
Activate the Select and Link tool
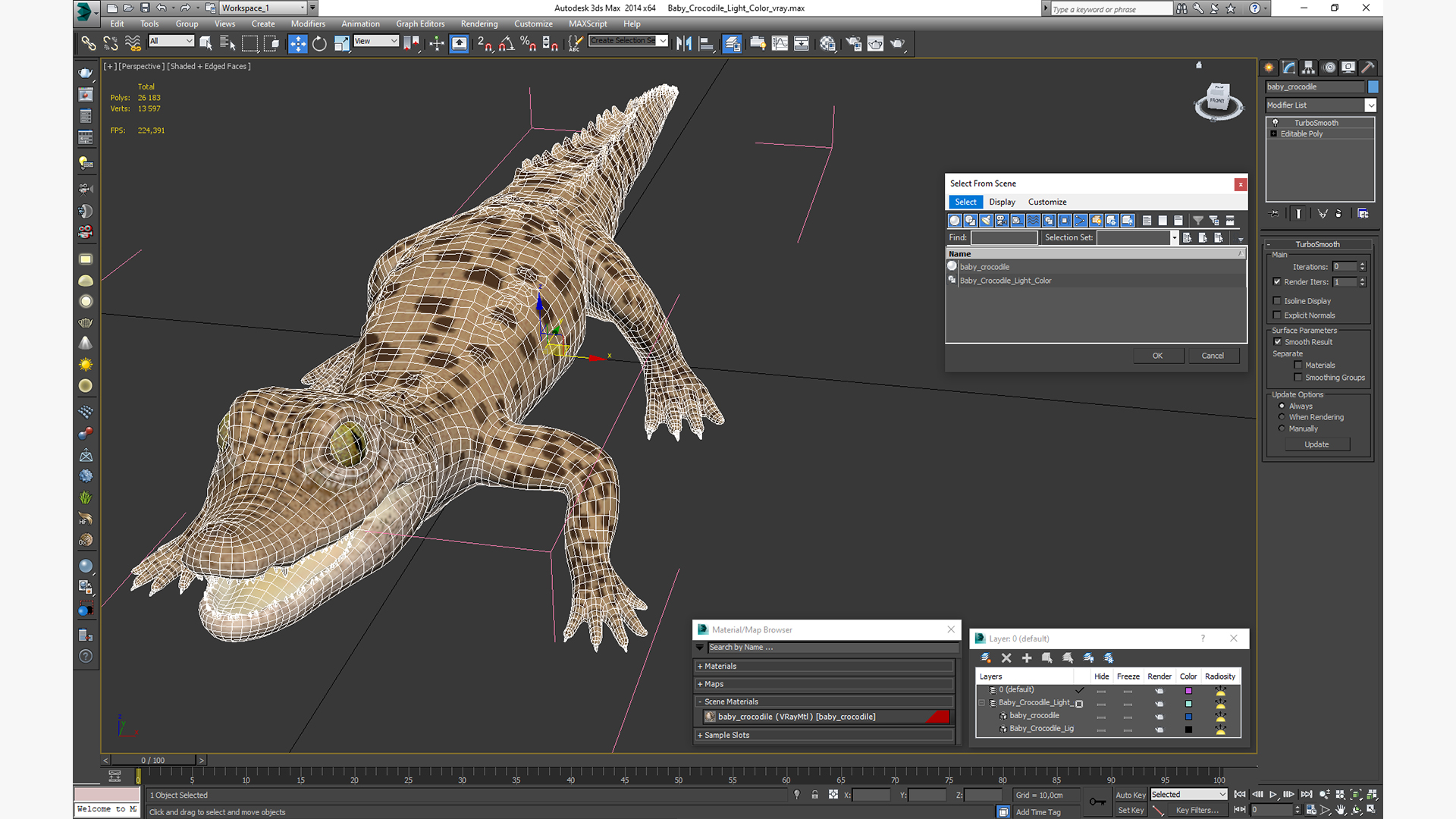click(89, 44)
